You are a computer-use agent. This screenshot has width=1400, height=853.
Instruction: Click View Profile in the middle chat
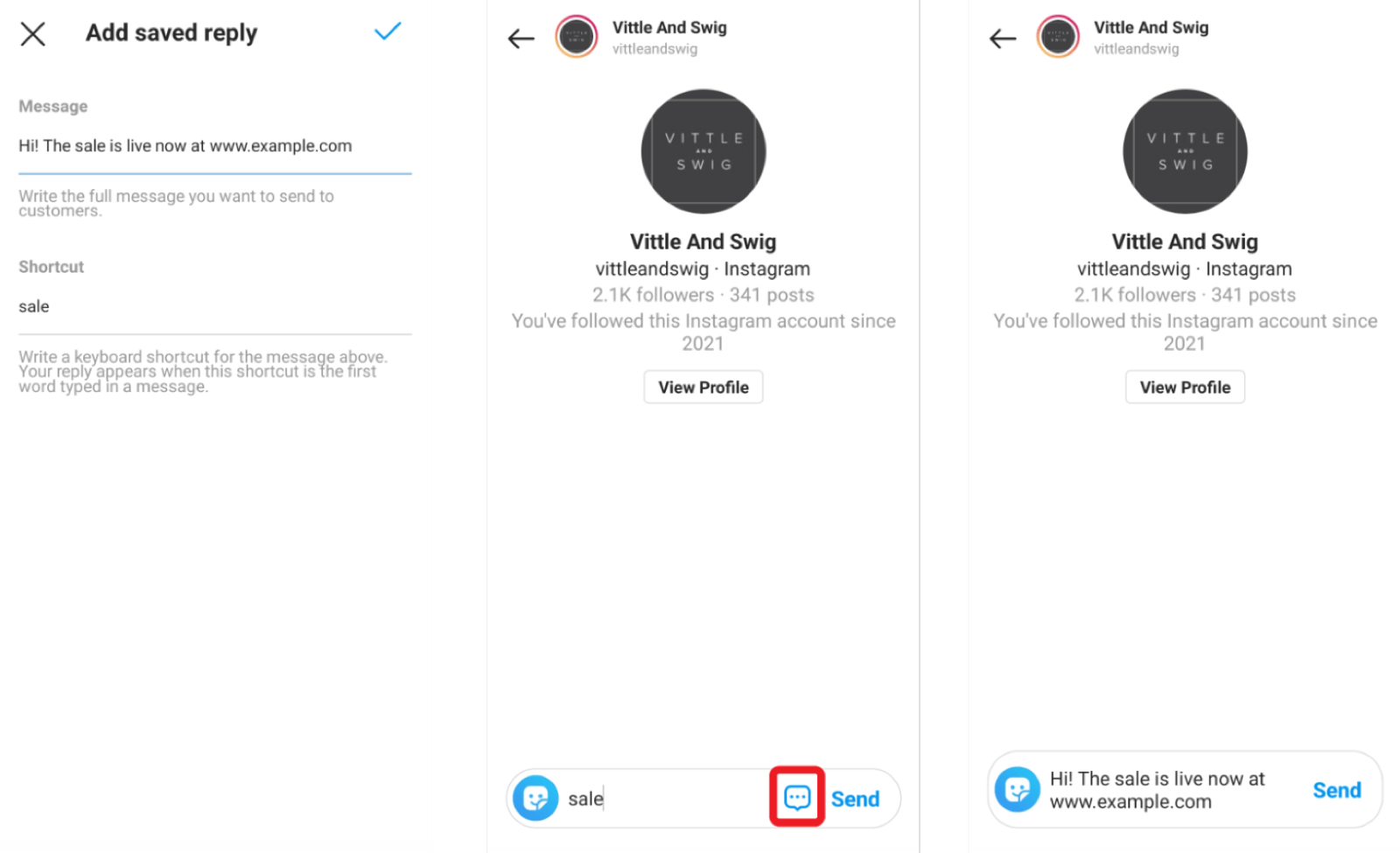tap(703, 387)
